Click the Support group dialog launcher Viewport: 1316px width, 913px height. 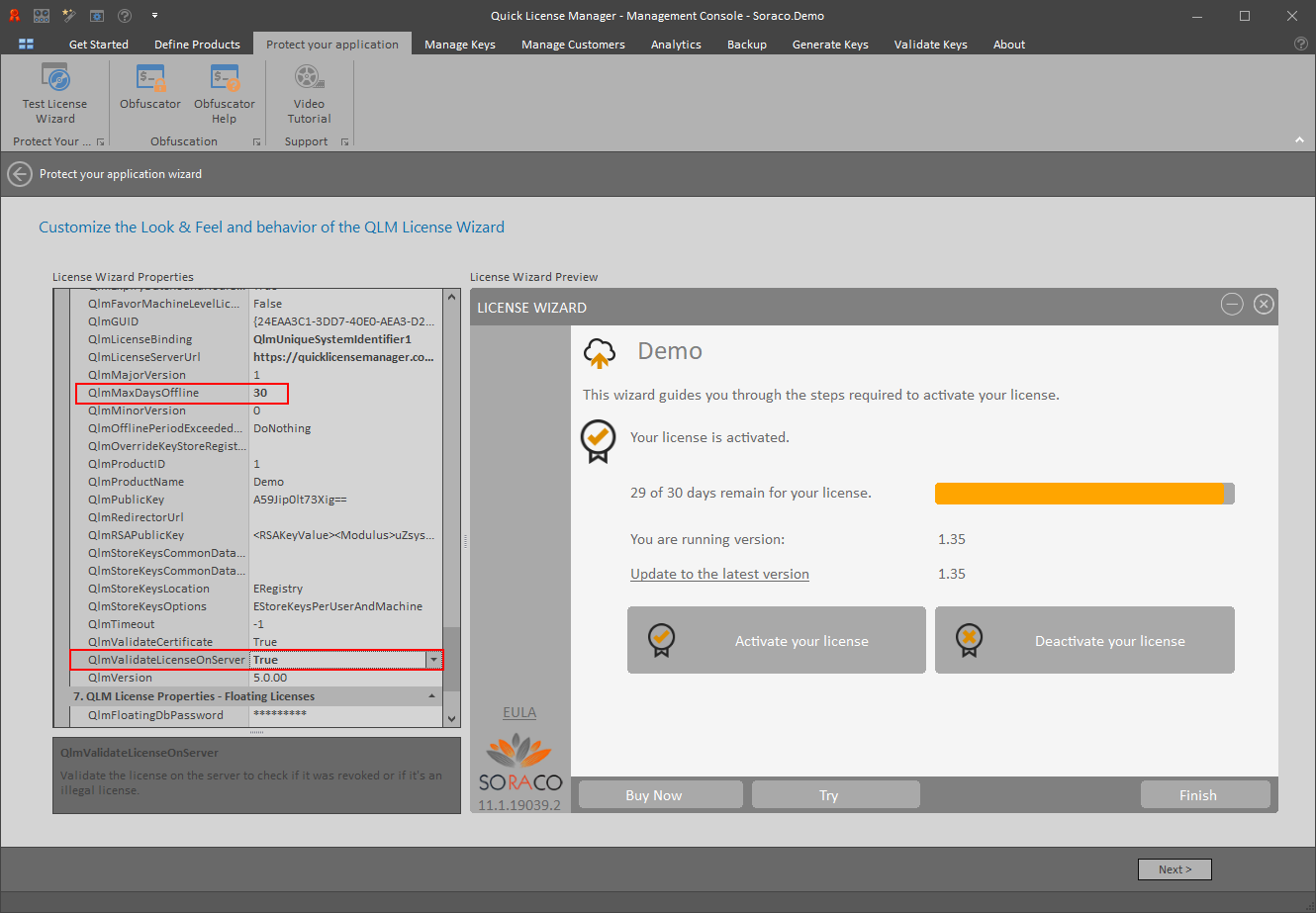tap(344, 142)
